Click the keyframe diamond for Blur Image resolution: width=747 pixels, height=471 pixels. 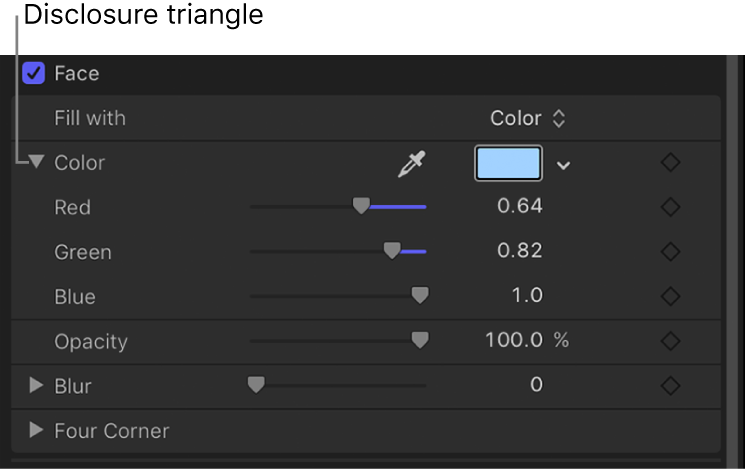(x=671, y=385)
